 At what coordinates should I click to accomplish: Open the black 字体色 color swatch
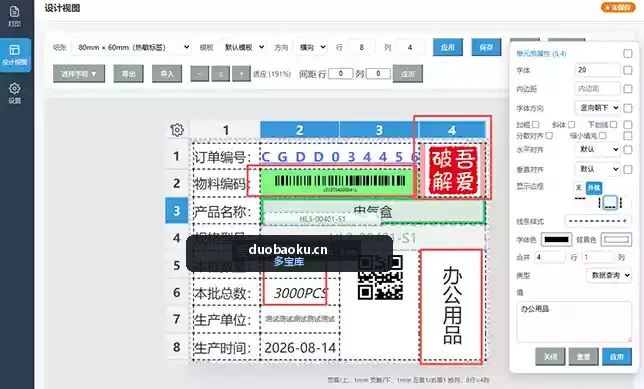click(557, 239)
